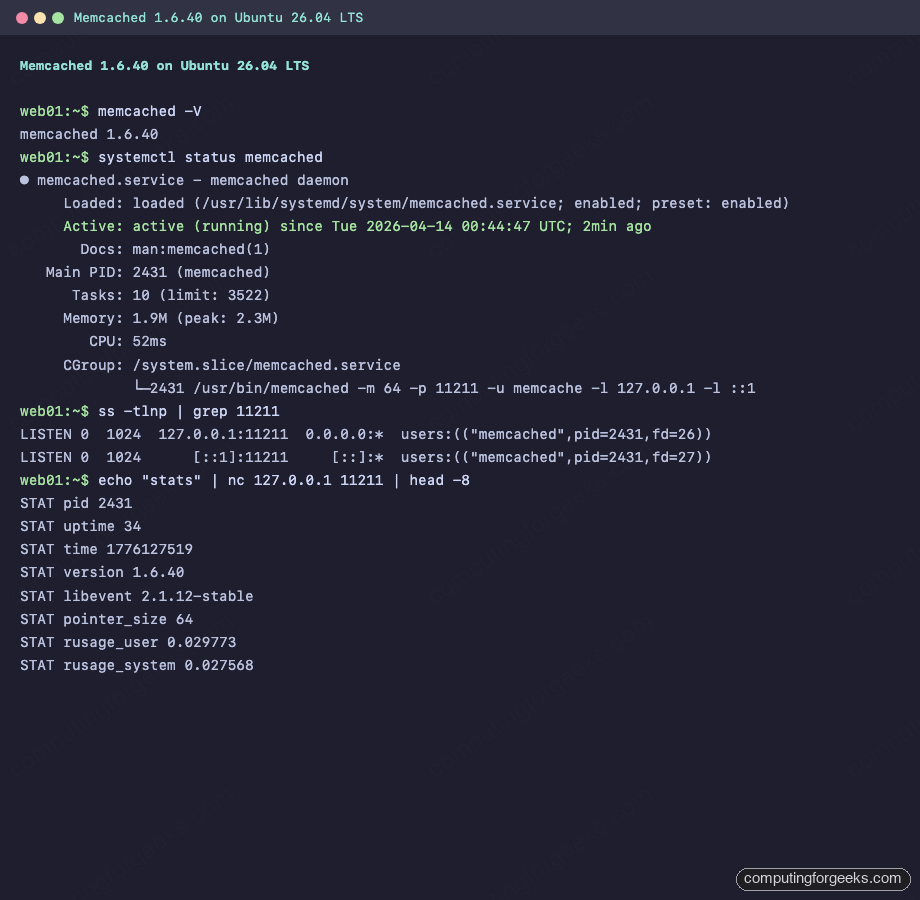Click the computingforgeeks.com watermark link
The height and width of the screenshot is (900, 920).
(823, 879)
